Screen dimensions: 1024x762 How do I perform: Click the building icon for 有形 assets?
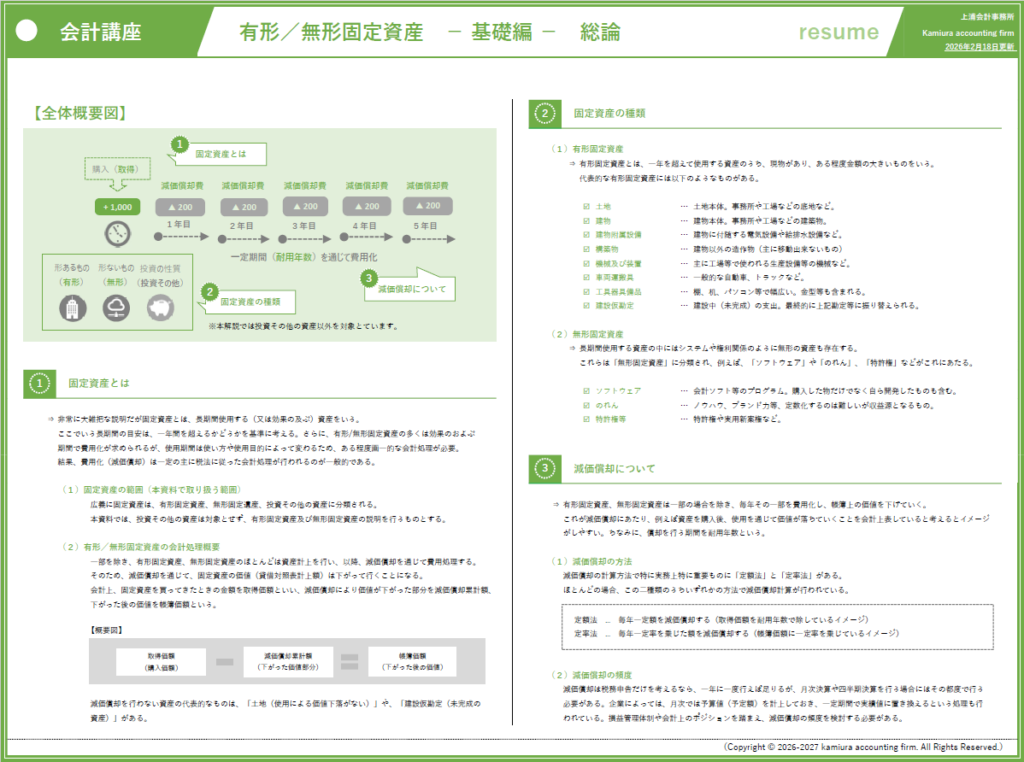pyautogui.click(x=73, y=308)
